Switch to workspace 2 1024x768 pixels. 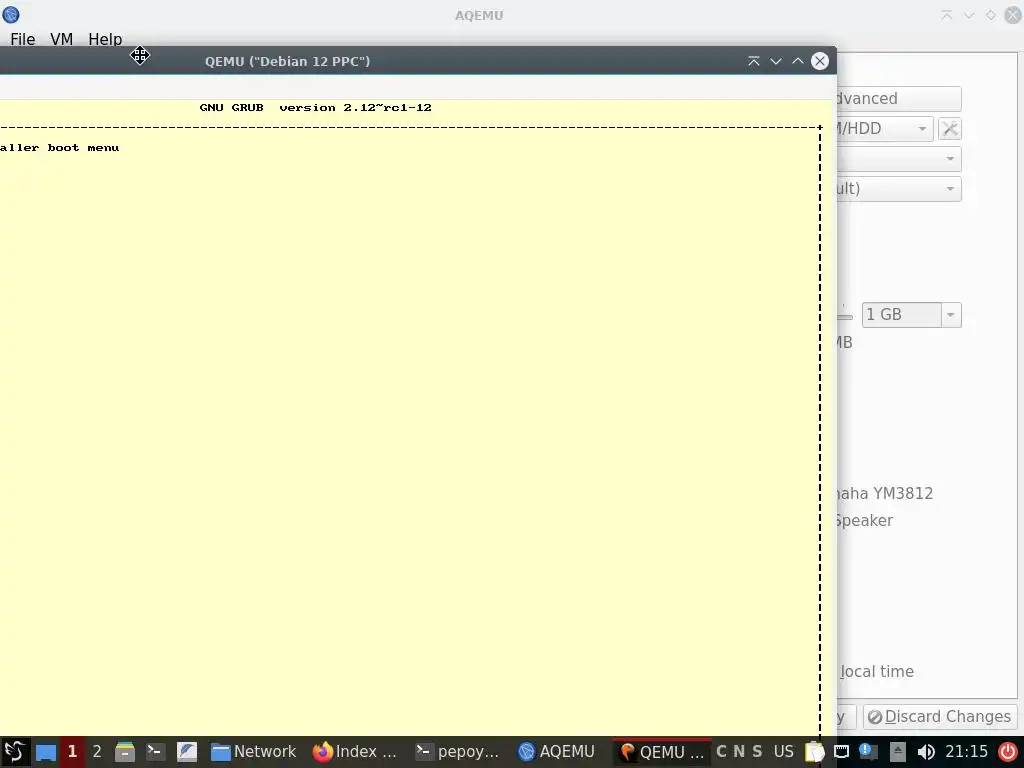97,752
